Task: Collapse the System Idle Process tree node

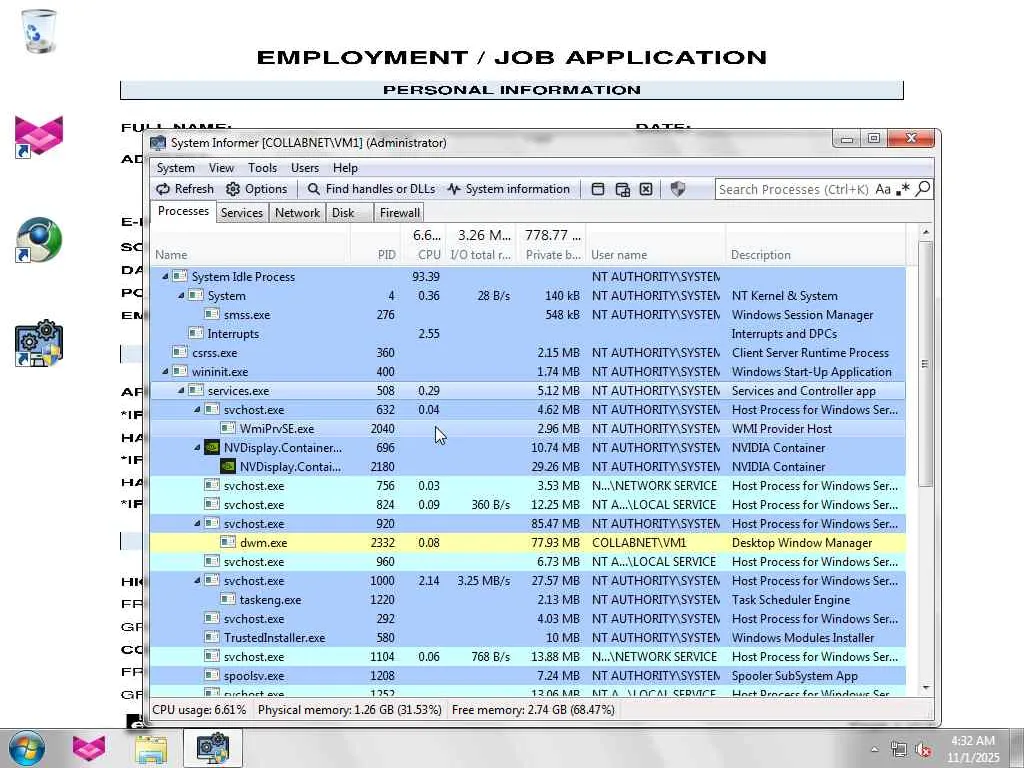Action: tap(165, 276)
